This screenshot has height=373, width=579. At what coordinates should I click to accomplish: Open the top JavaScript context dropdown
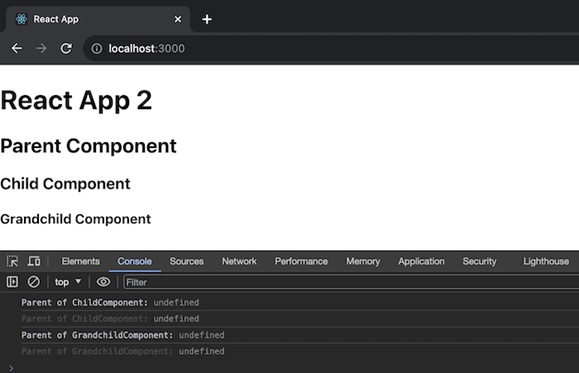pyautogui.click(x=68, y=282)
